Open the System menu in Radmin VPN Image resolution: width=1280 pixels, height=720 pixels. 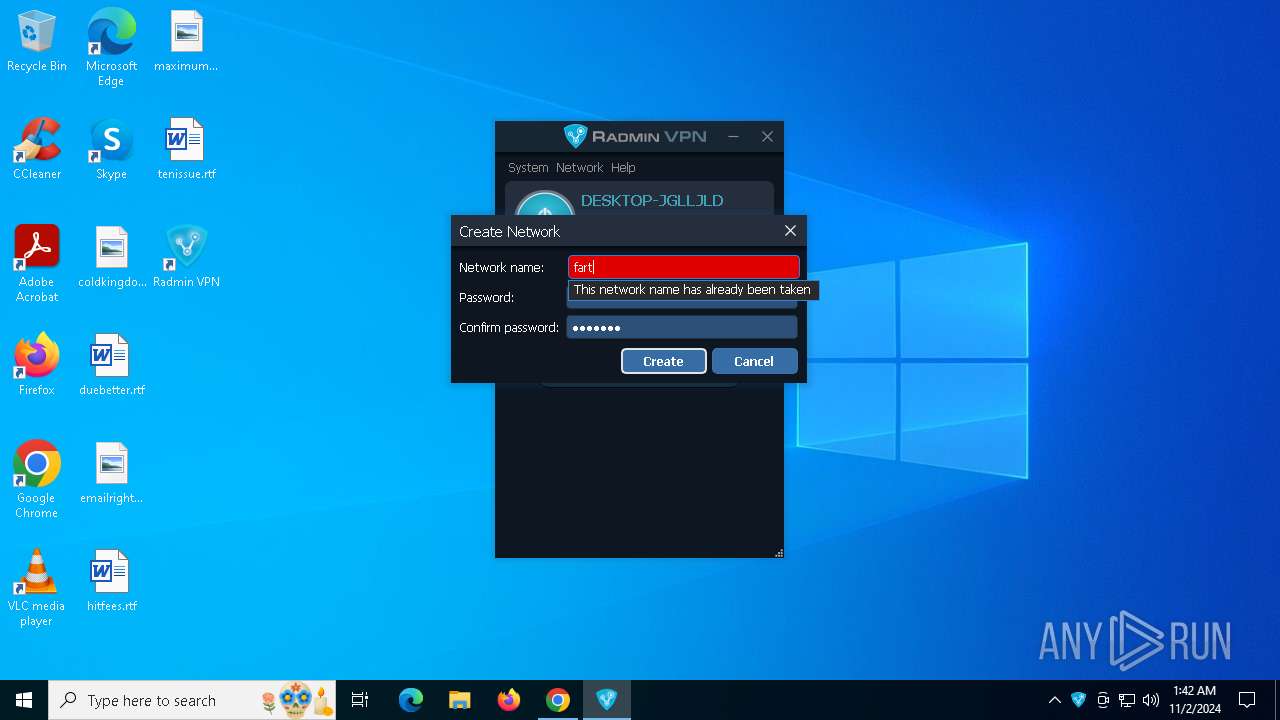tap(528, 167)
